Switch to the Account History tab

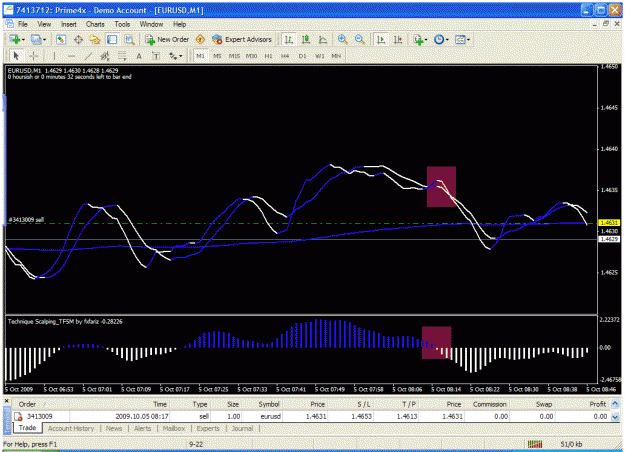[71, 428]
